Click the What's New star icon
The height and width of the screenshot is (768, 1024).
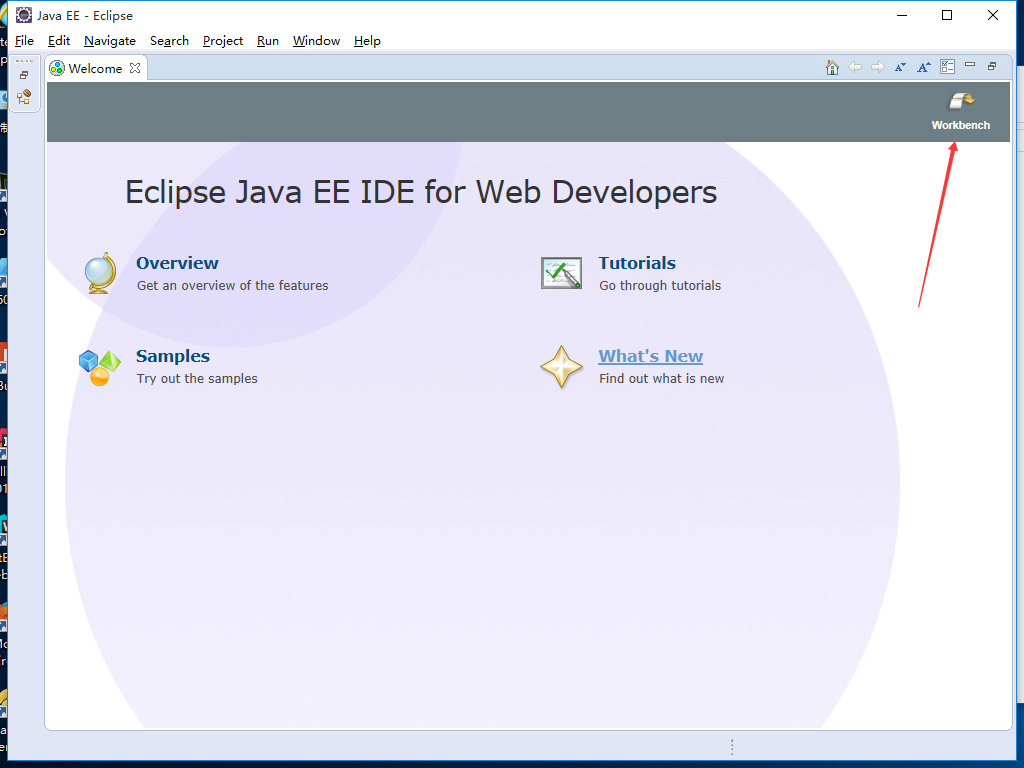pos(561,367)
